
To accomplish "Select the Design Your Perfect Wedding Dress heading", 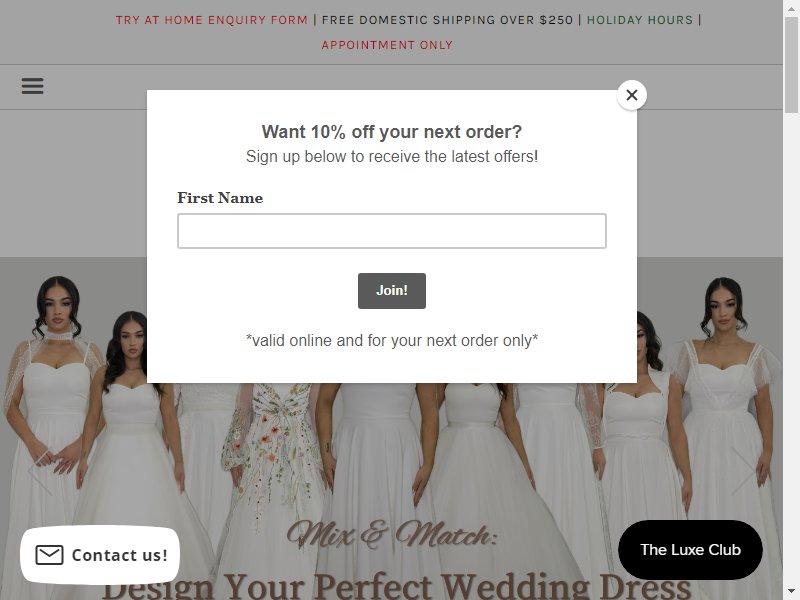I will [x=396, y=586].
